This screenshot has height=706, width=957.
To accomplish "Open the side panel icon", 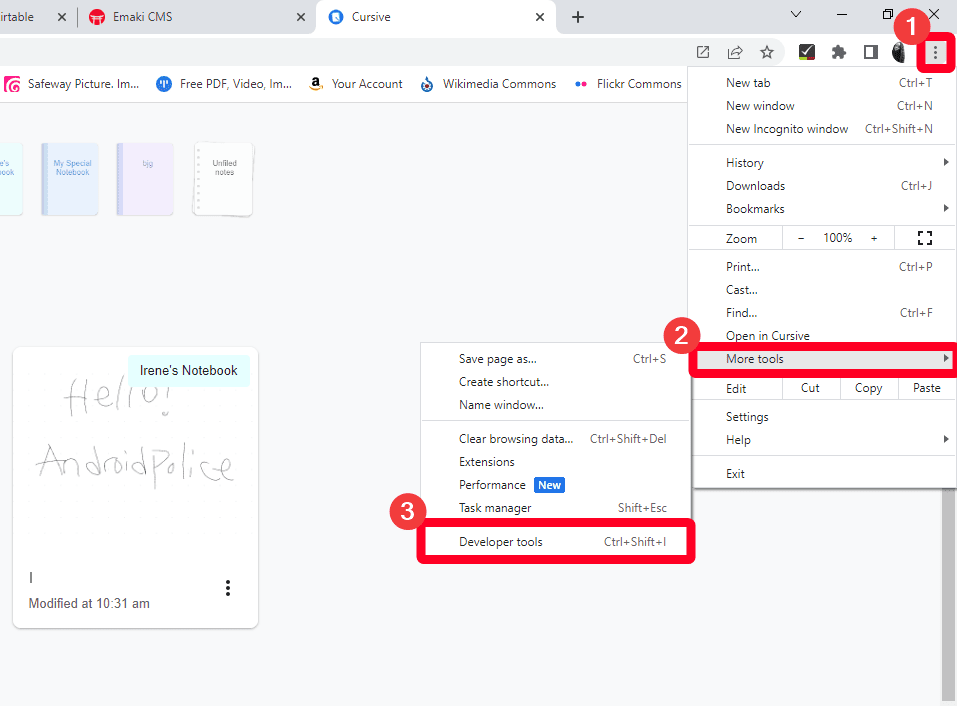I will tap(869, 51).
